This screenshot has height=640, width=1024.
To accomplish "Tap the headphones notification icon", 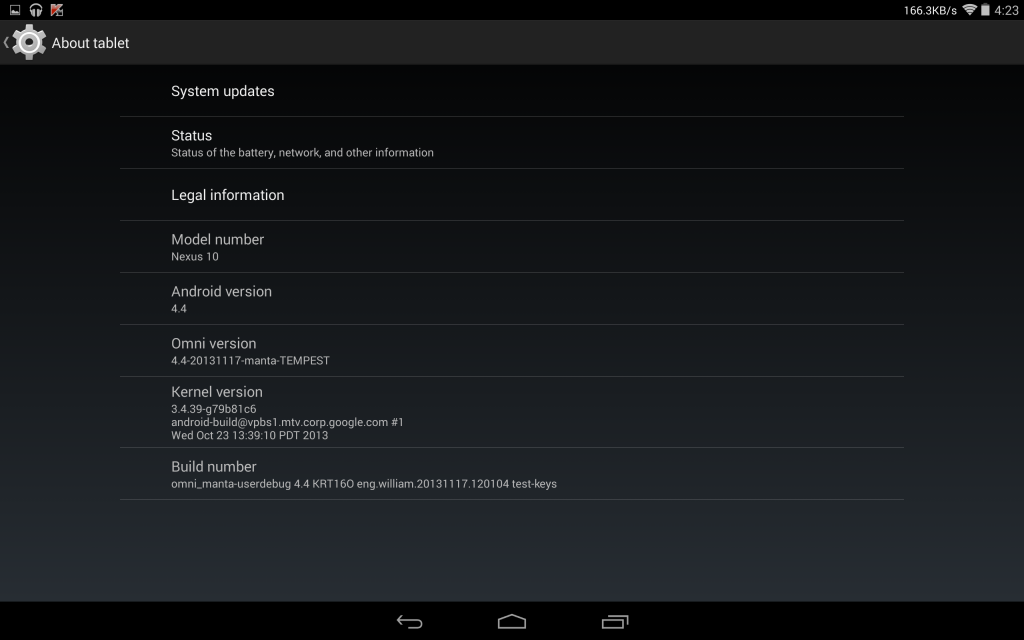I will pos(36,10).
